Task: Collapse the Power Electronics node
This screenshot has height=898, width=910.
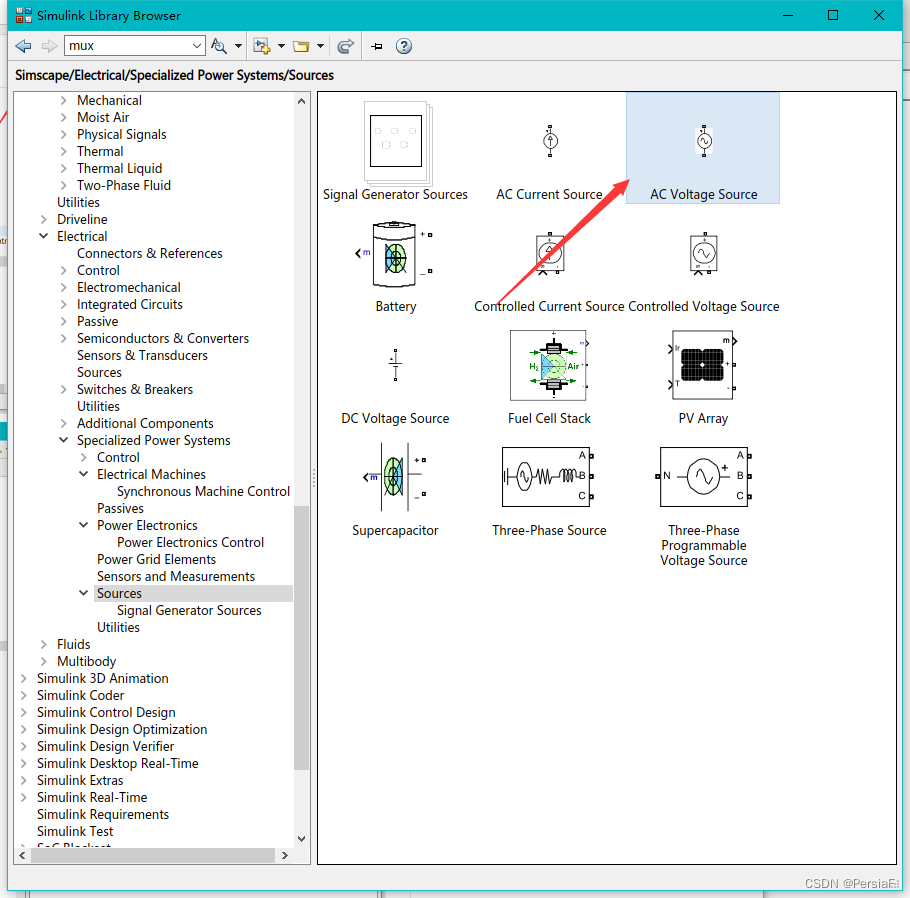Action: (x=84, y=525)
